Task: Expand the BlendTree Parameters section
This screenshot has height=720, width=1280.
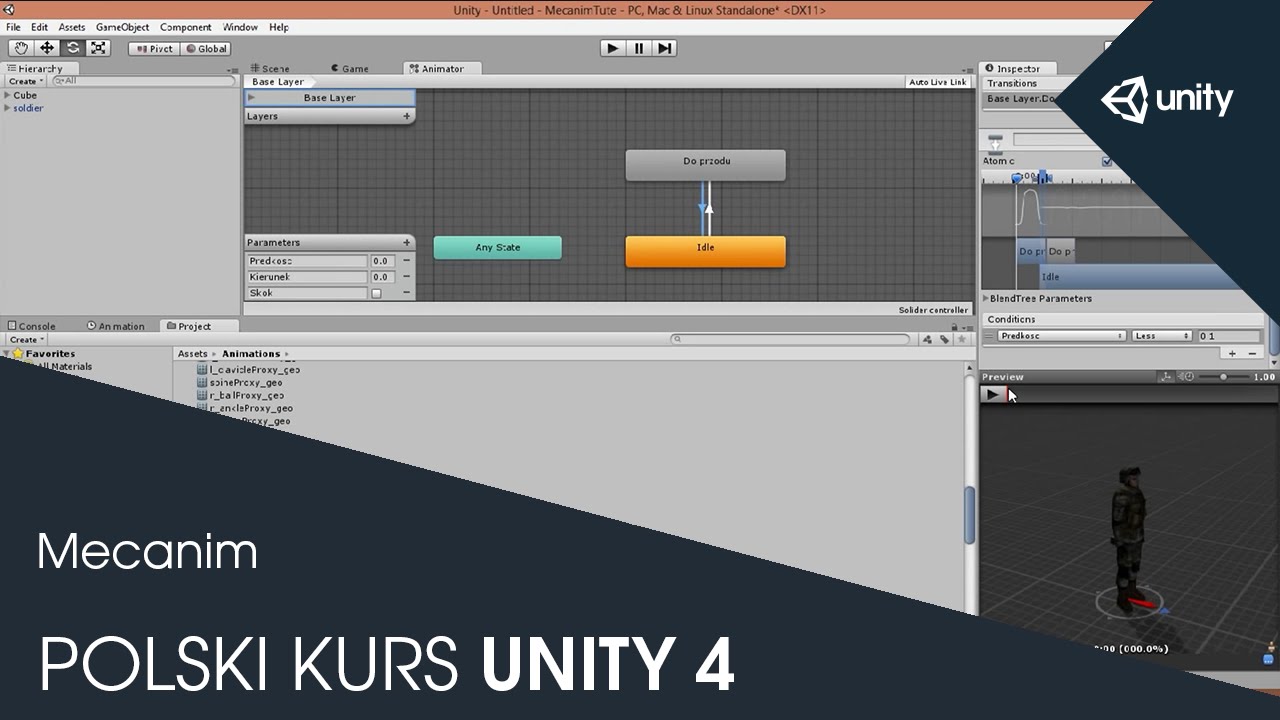Action: [986, 298]
